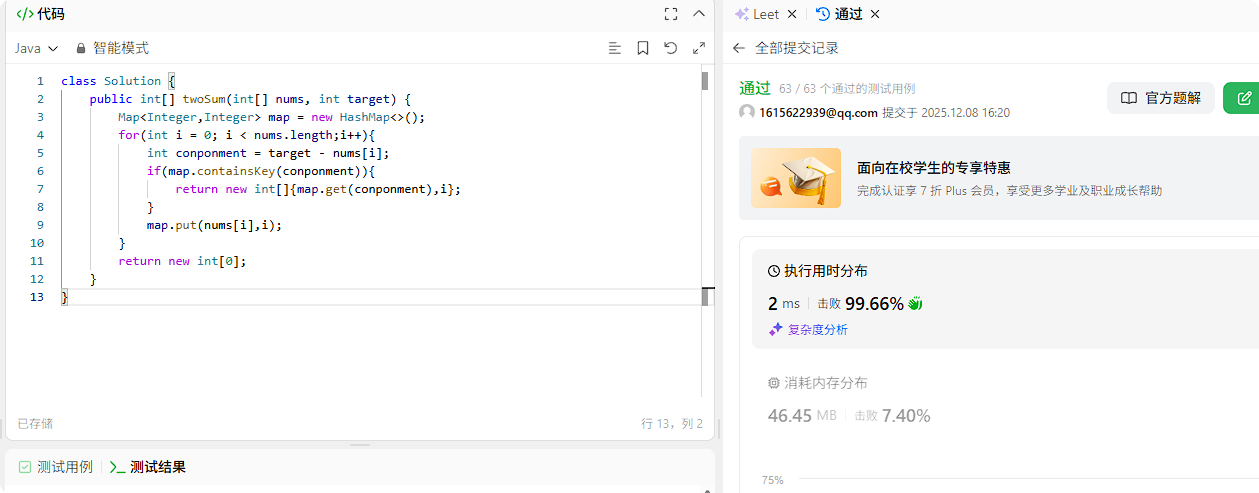Viewport: 1259px width, 493px height.
Task: Click the 通过 accepted status text
Action: (755, 88)
